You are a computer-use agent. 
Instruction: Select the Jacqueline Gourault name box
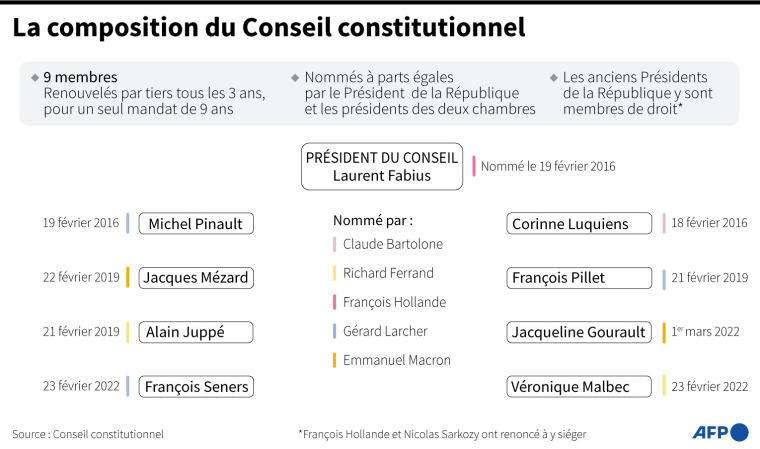(579, 332)
